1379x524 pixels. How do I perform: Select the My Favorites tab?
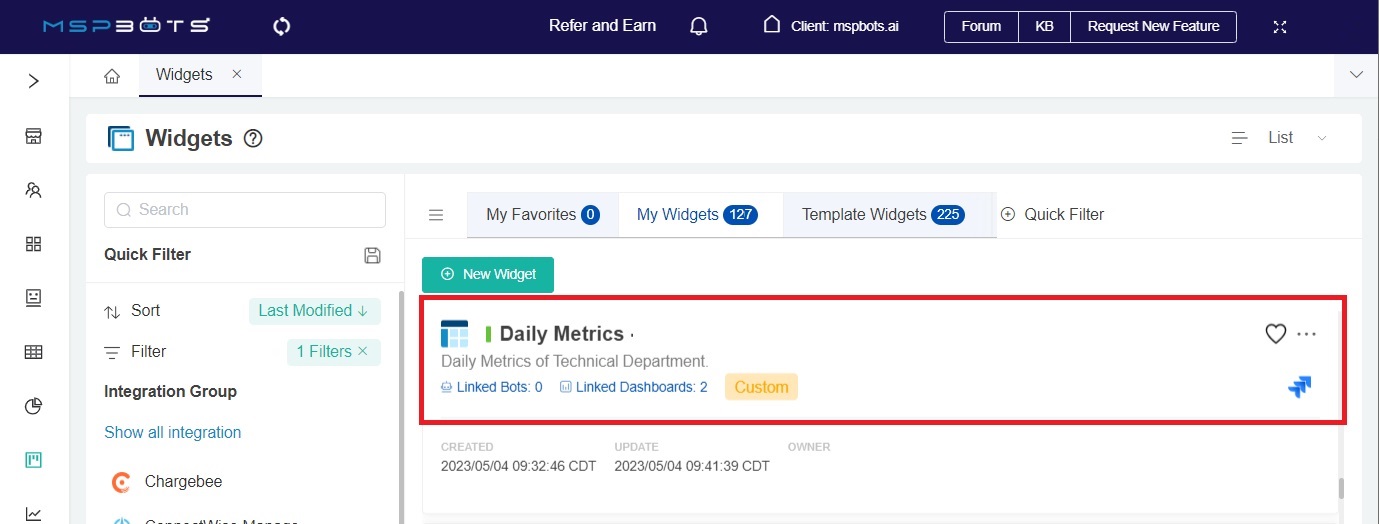pyautogui.click(x=542, y=214)
